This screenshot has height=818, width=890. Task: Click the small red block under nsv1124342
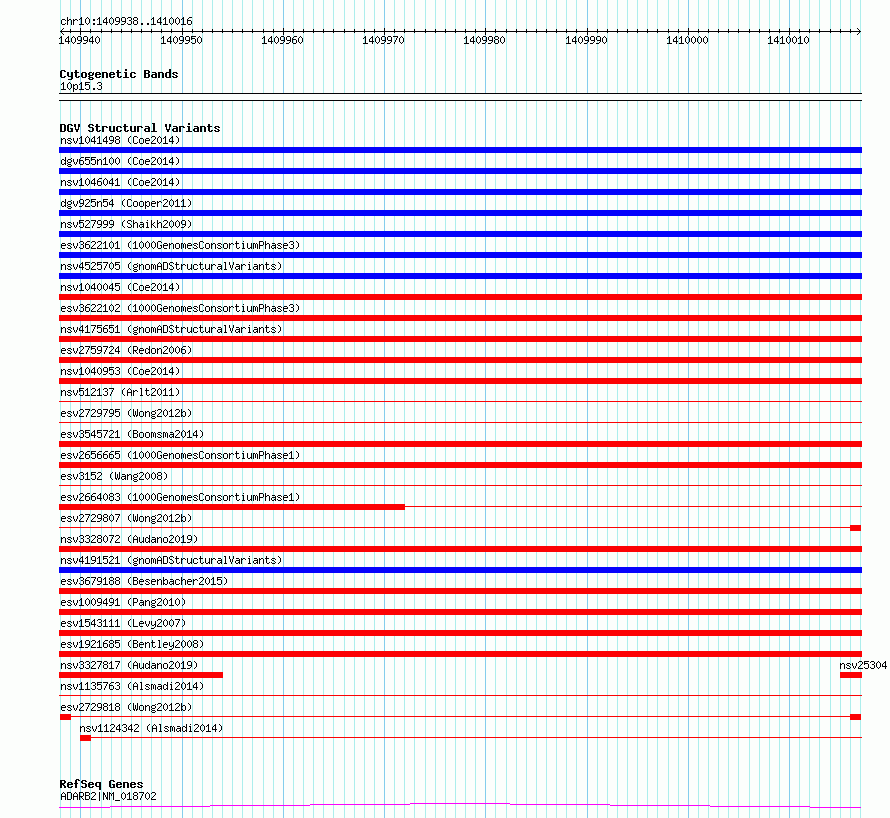coord(85,738)
